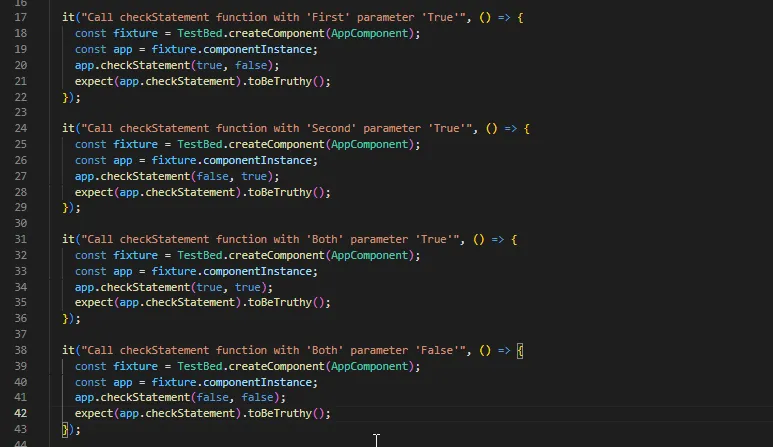Click componentInstance on line 26
Viewport: 773px width, 447px height.
click(257, 160)
